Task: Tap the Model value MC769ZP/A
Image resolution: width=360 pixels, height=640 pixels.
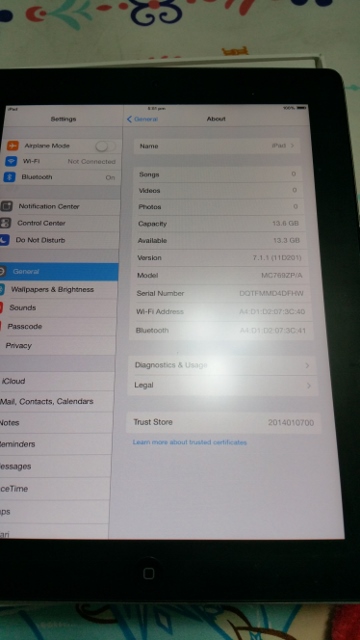Action: (x=282, y=276)
